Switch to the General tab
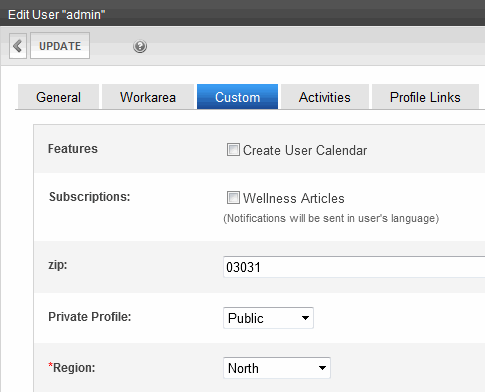This screenshot has height=392, width=485. 58,97
